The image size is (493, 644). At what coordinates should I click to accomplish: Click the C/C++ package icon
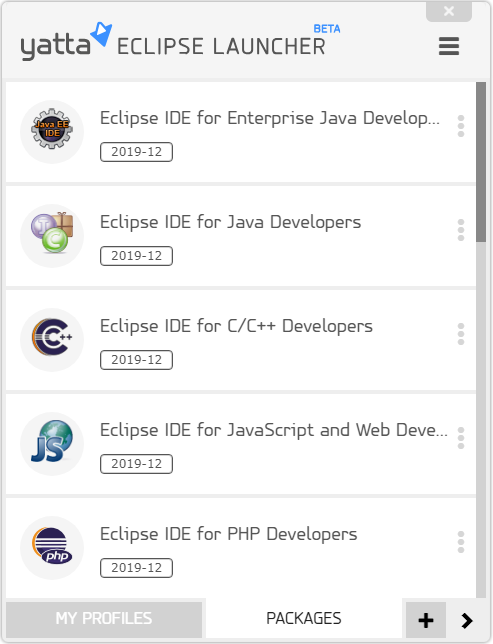pyautogui.click(x=52, y=340)
